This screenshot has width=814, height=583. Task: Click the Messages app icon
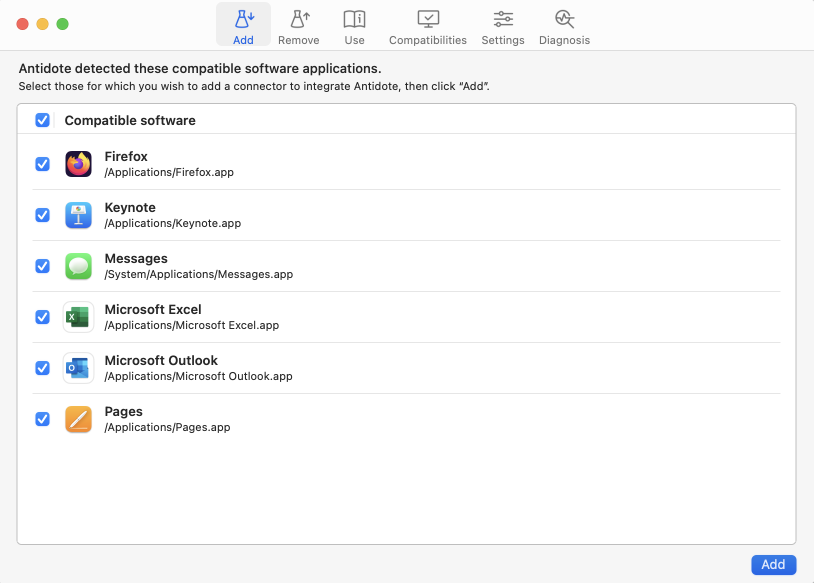(x=78, y=265)
